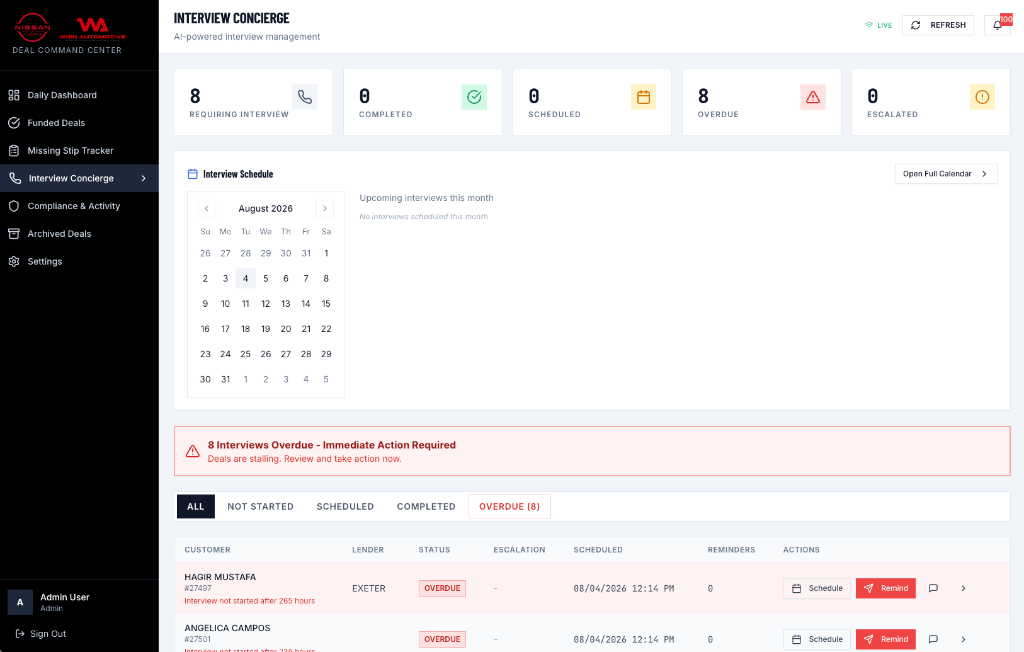Viewport: 1024px width, 652px height.
Task: Expand Hagir Mustafa row details chevron
Action: tap(963, 588)
